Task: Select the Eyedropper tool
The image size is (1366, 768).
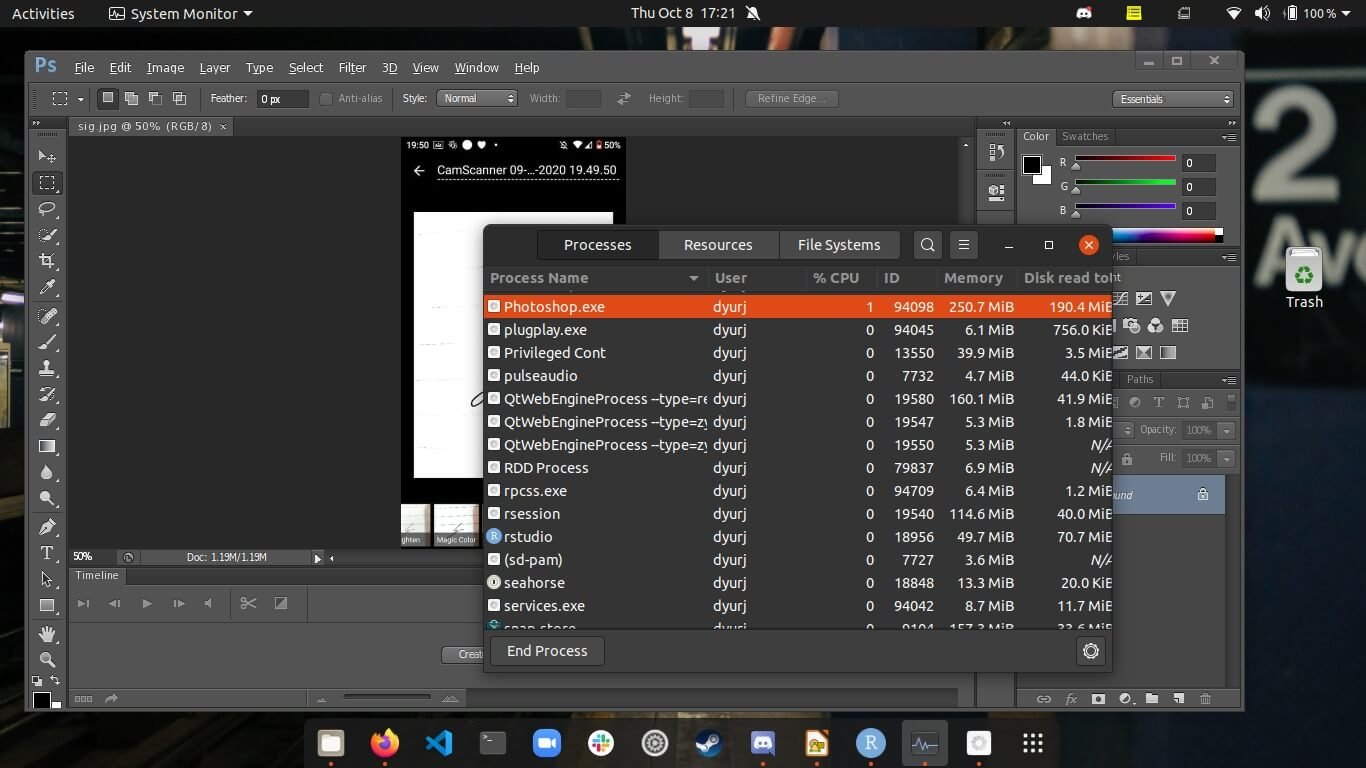Action: click(x=47, y=288)
